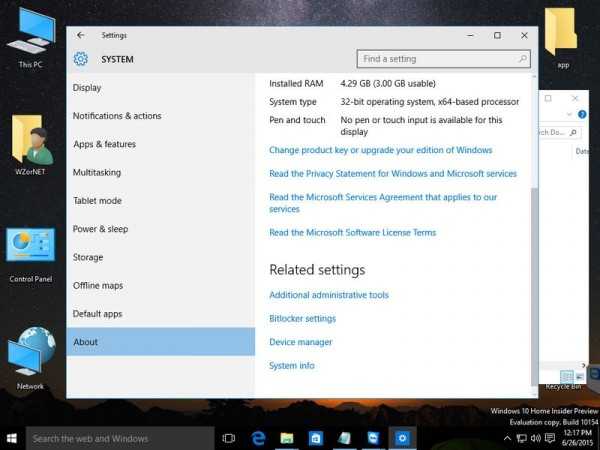
Task: Click Change product key or upgrade link
Action: tap(380, 150)
